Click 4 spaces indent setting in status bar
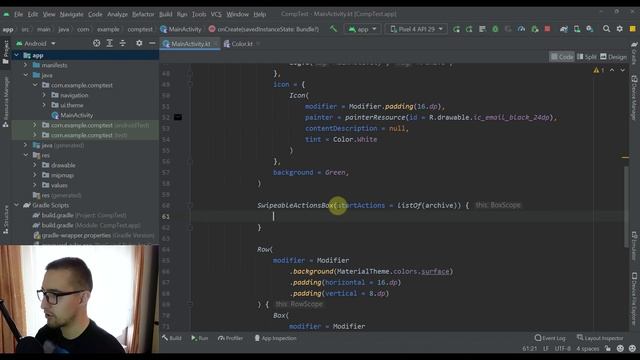 click(x=587, y=349)
